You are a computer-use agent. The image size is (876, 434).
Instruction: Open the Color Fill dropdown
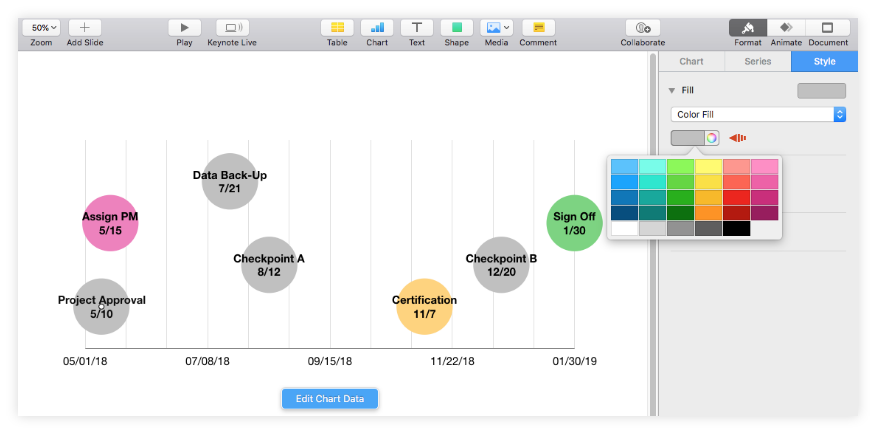758,115
